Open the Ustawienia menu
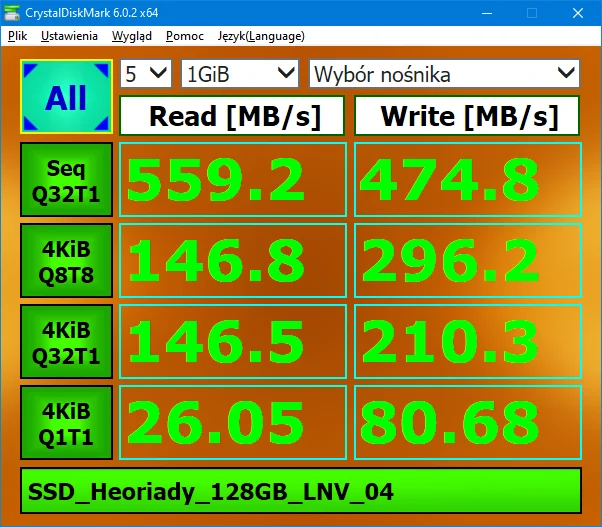The height and width of the screenshot is (527, 602). [69, 36]
